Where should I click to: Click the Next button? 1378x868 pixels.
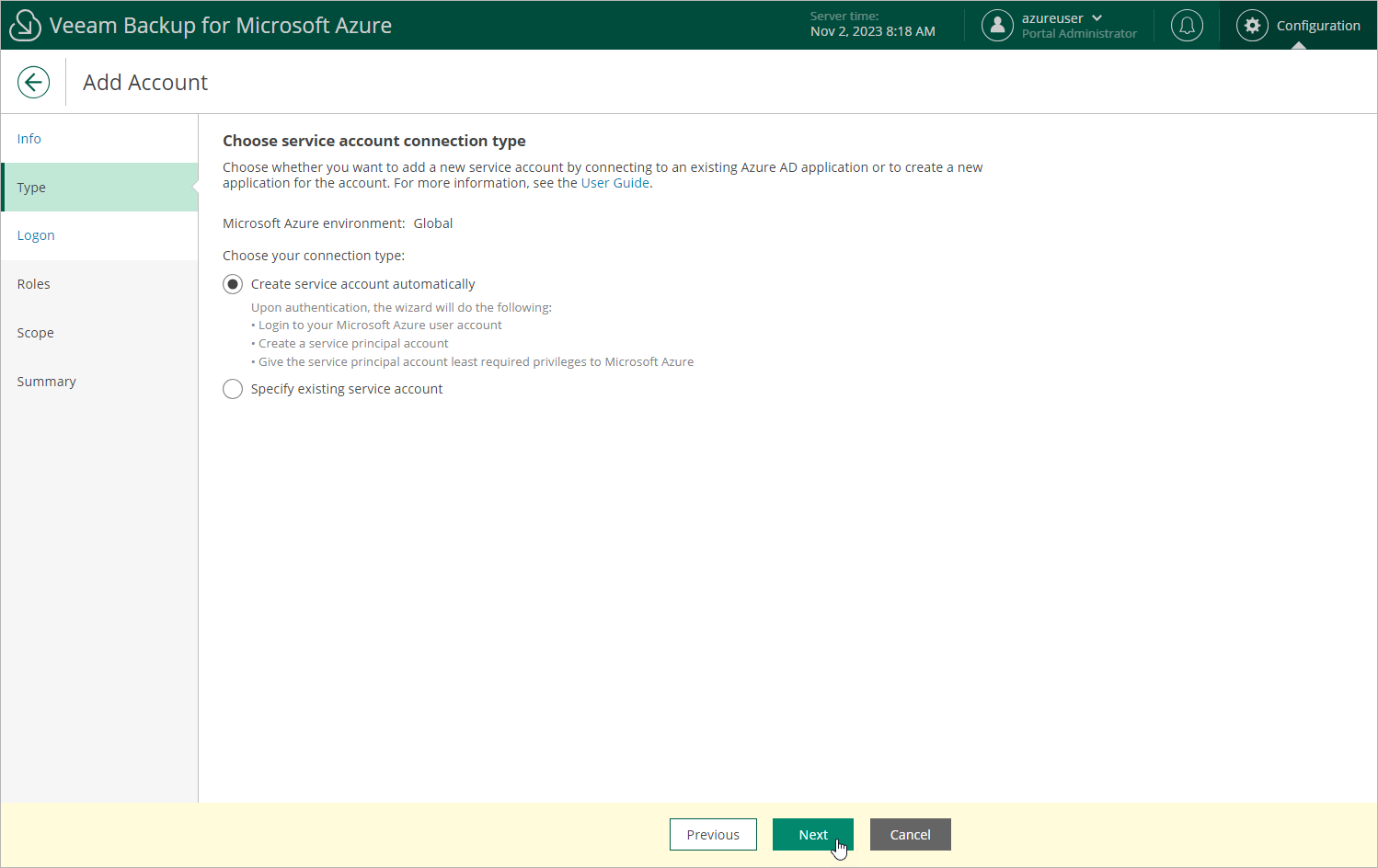pos(813,835)
